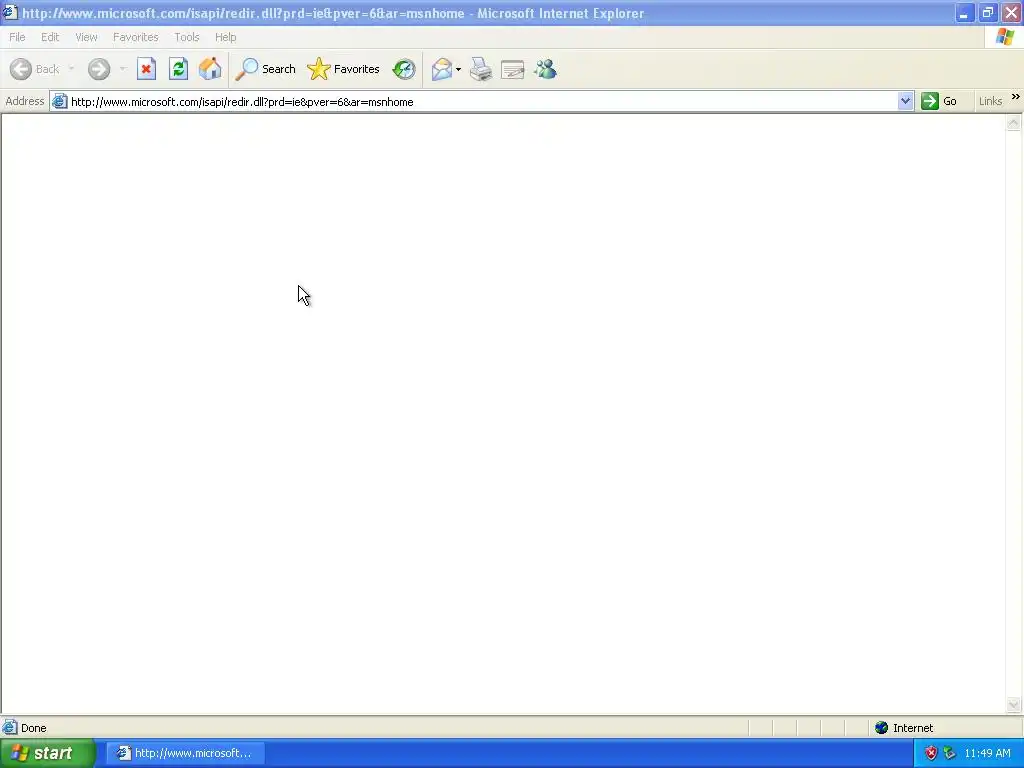Screen dimensions: 1024x768
Task: Click the Forward navigation arrow
Action: (x=99, y=69)
